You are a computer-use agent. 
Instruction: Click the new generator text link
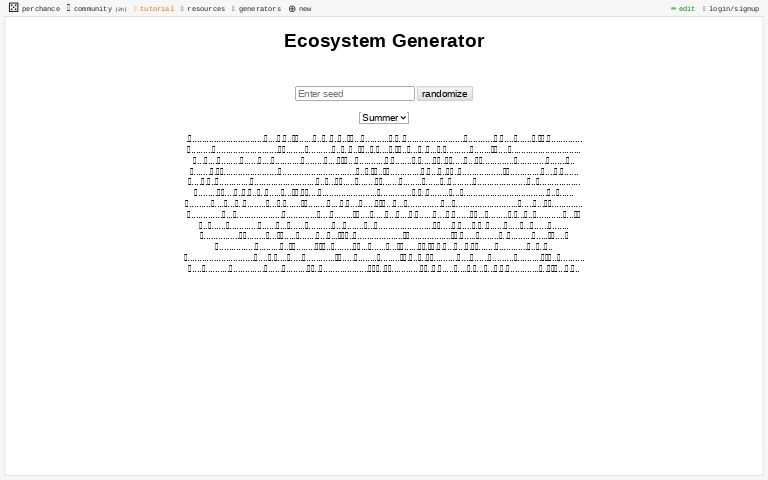[305, 9]
